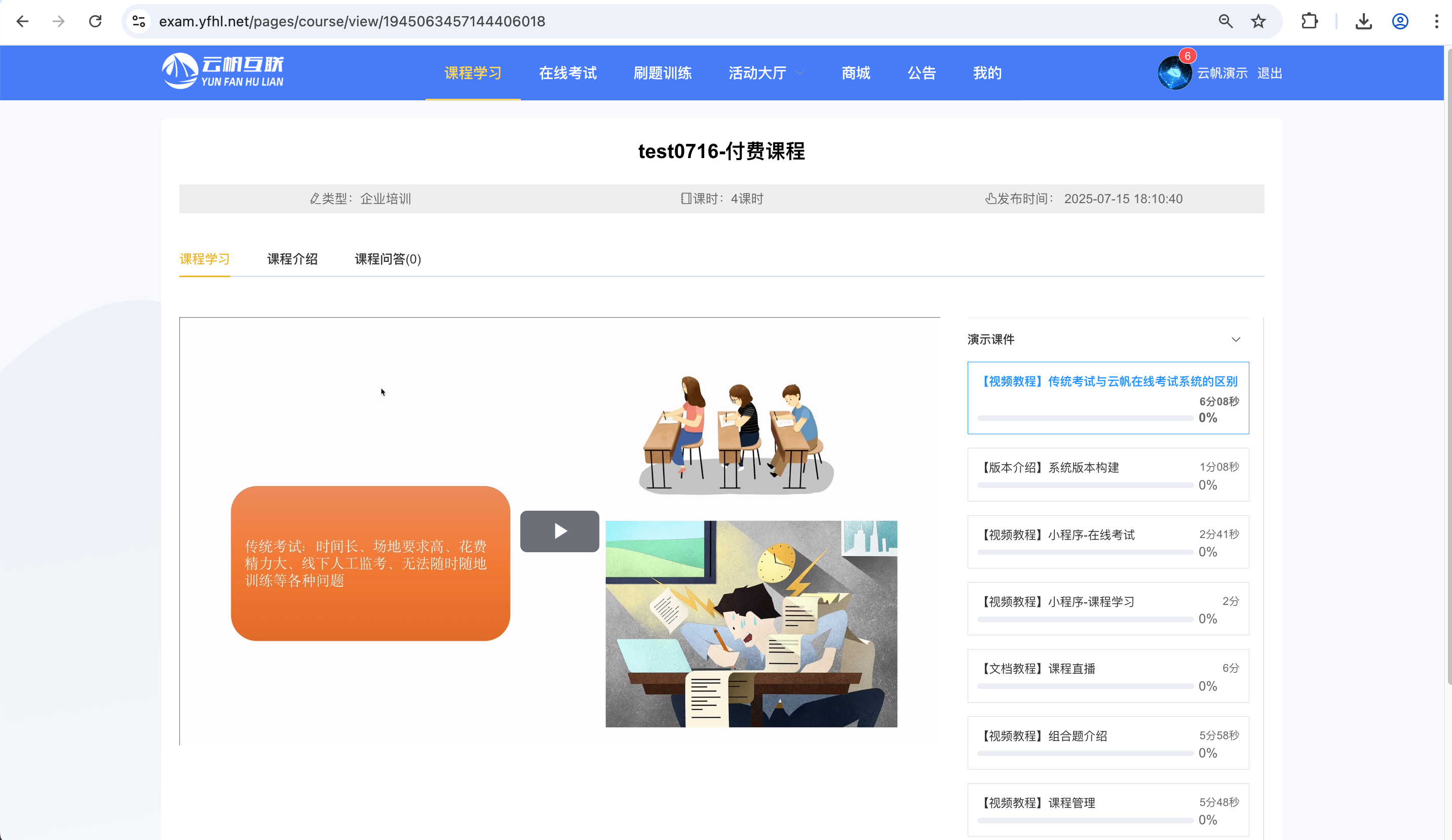Click the Yun Fan Hu Lian logo

[223, 71]
